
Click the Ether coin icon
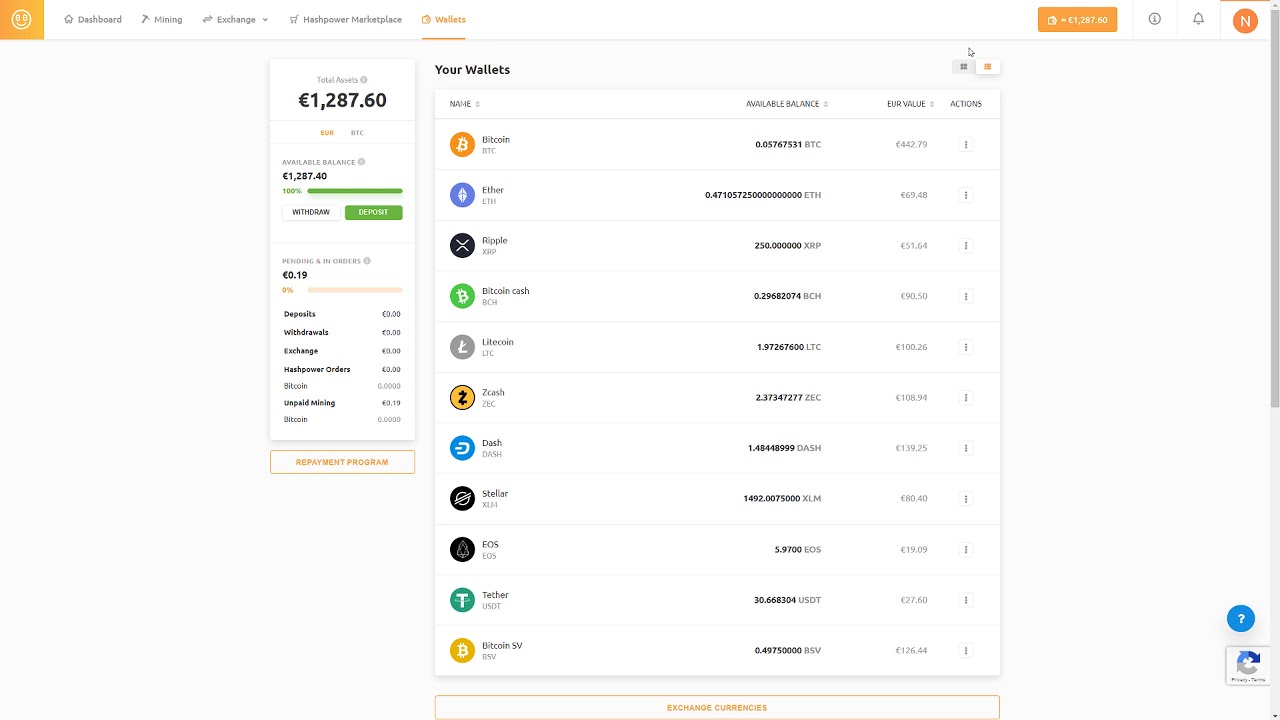point(462,195)
